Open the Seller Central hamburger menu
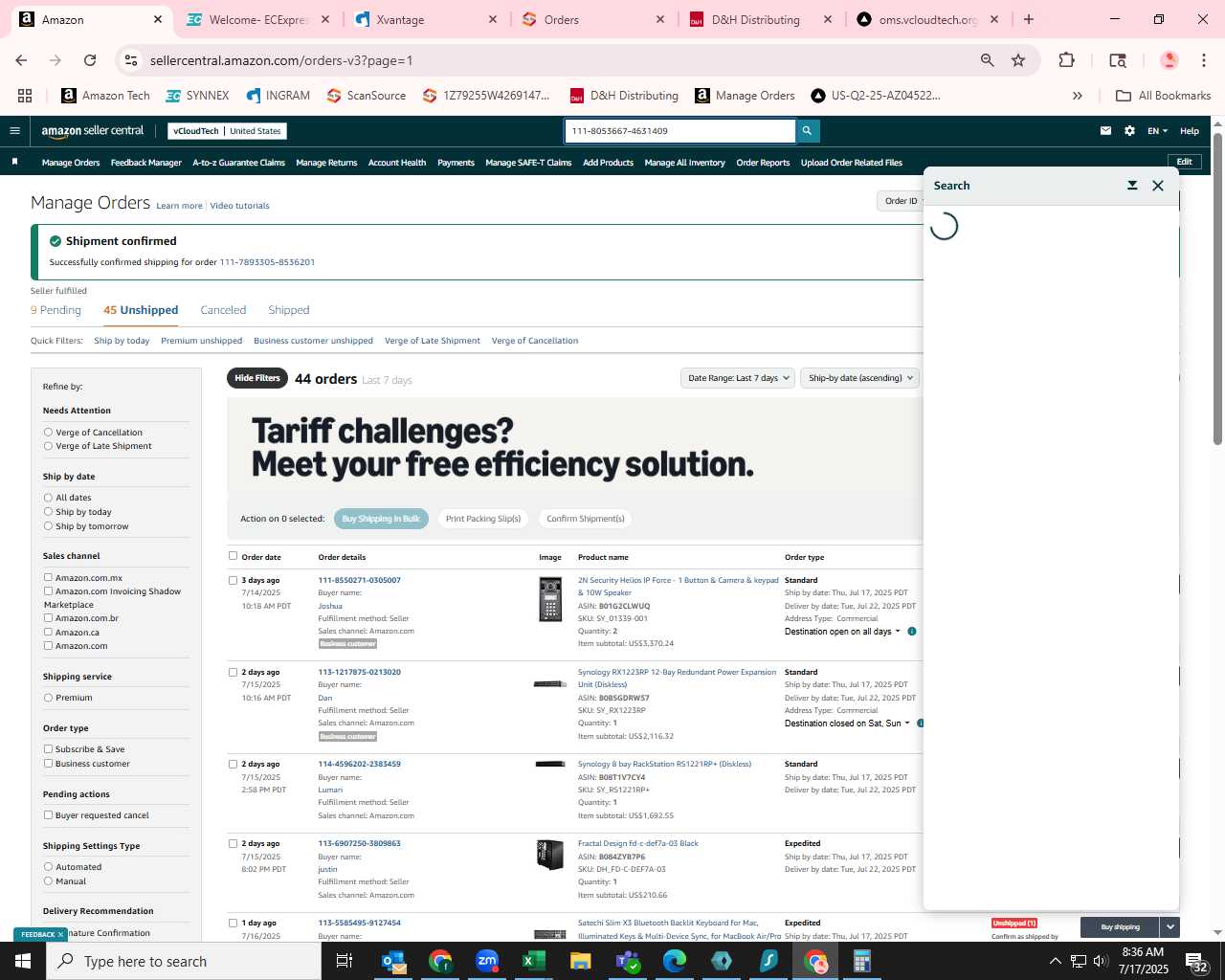1225x980 pixels. click(x=14, y=131)
